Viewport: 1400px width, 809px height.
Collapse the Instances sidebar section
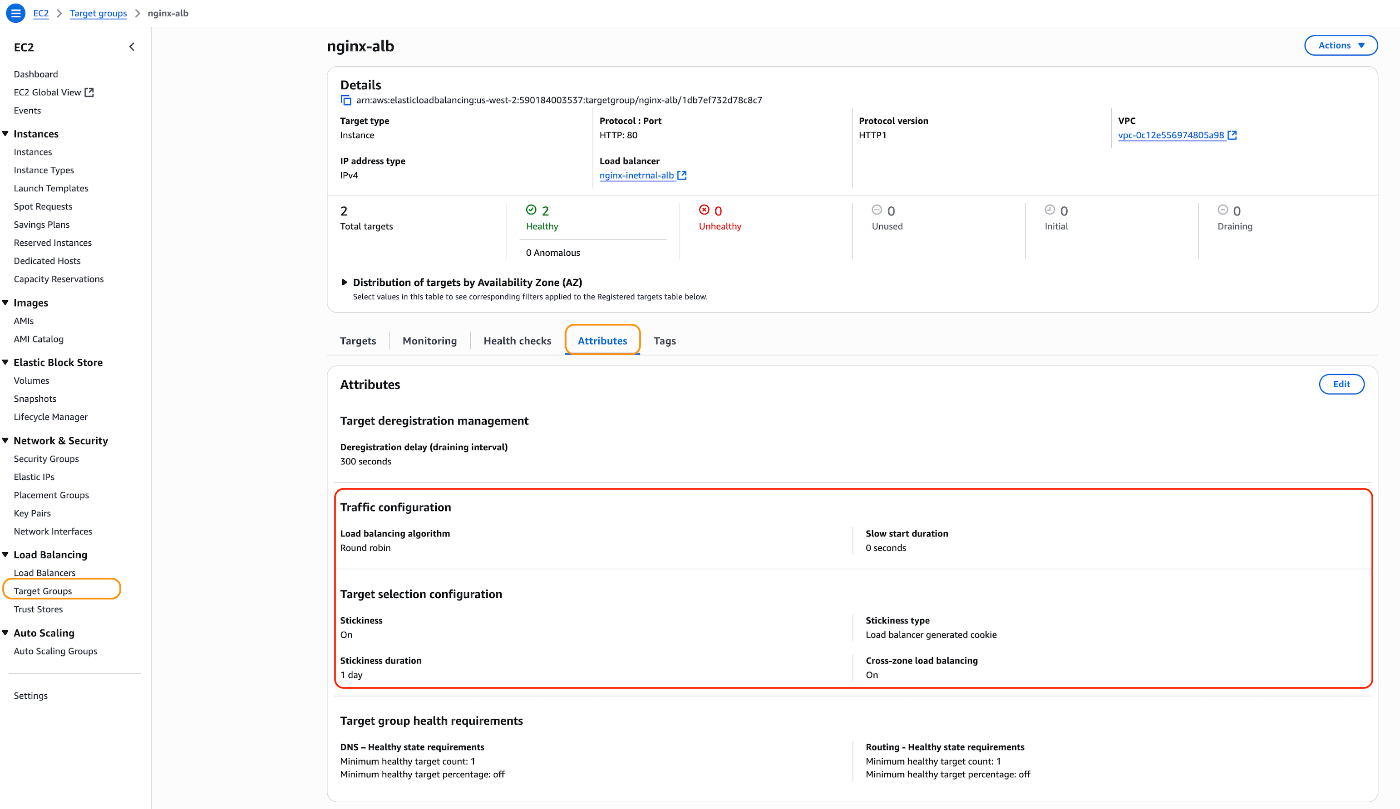(5, 134)
